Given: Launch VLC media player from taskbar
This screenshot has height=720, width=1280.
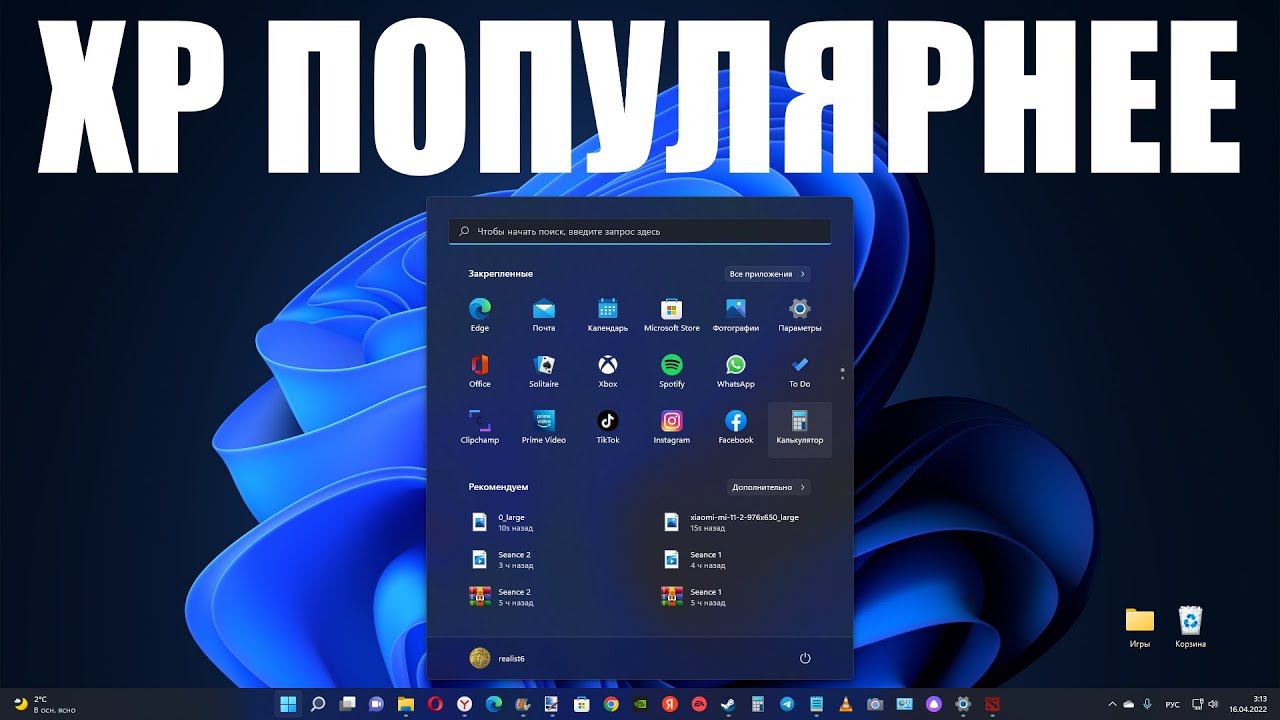Looking at the screenshot, I should [x=846, y=704].
